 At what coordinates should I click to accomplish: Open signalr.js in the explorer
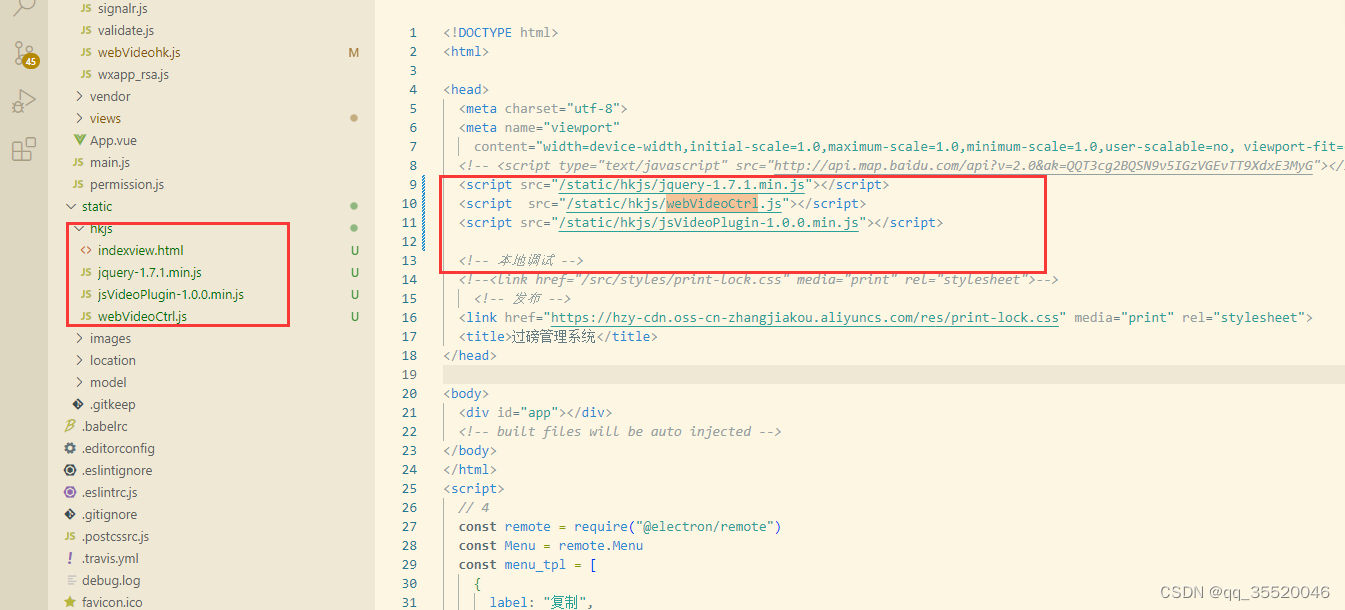(x=122, y=8)
